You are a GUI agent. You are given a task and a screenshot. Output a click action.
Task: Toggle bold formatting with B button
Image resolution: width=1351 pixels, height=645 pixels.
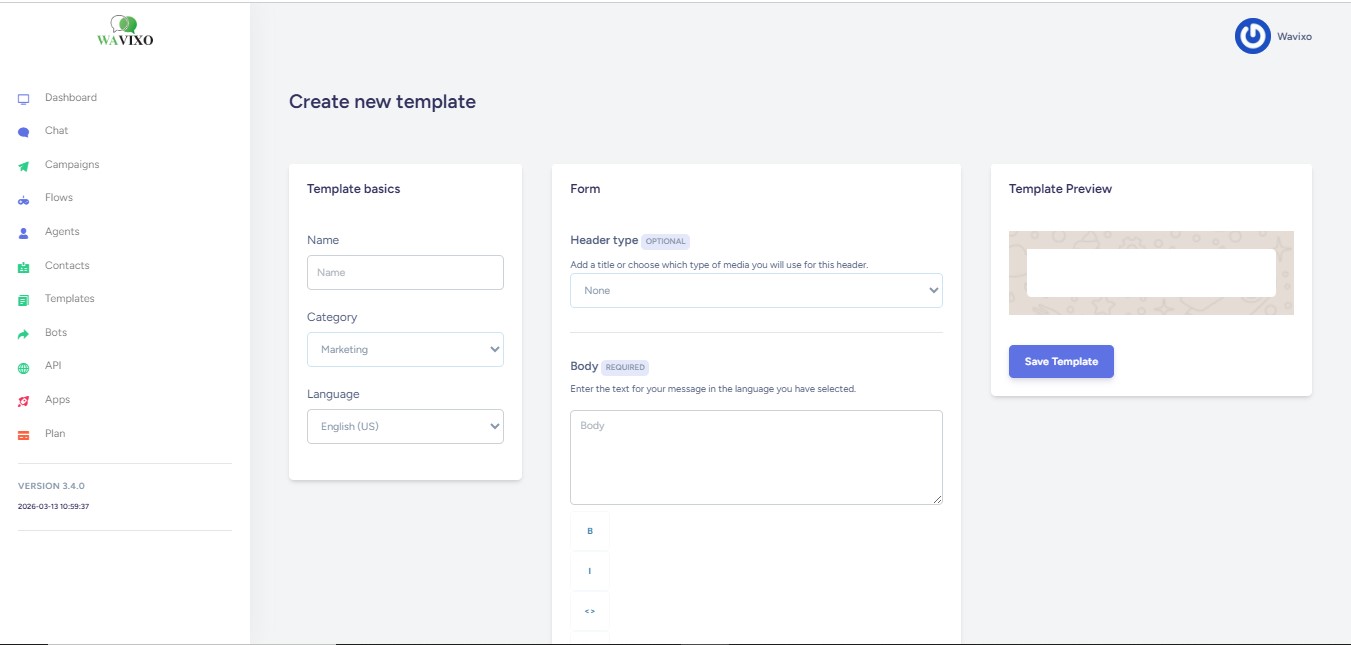click(x=590, y=531)
